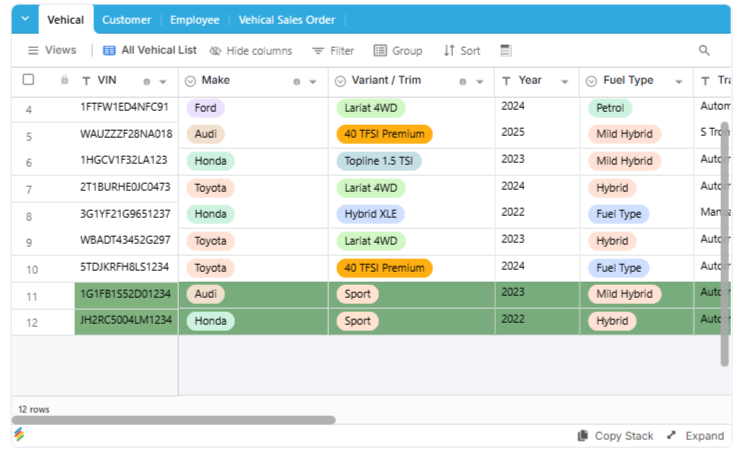743x453 pixels.
Task: Open the Fuel Type column dropdown arrow
Action: click(679, 82)
